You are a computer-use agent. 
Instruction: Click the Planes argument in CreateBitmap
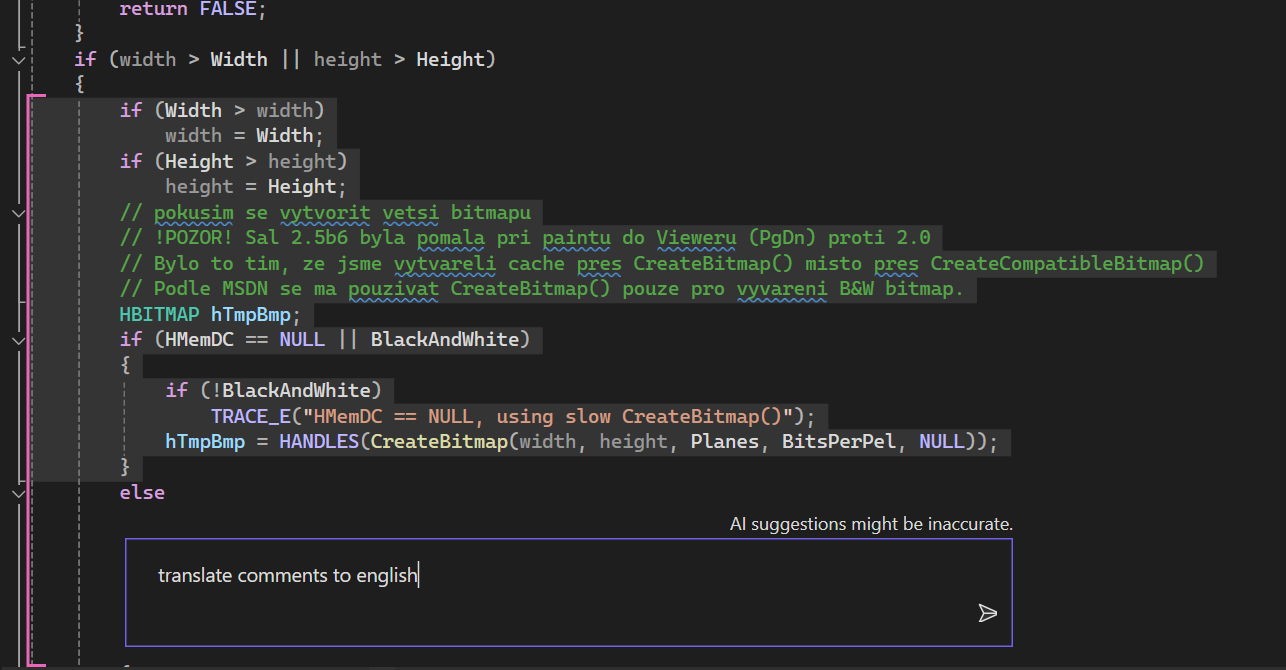coord(724,442)
